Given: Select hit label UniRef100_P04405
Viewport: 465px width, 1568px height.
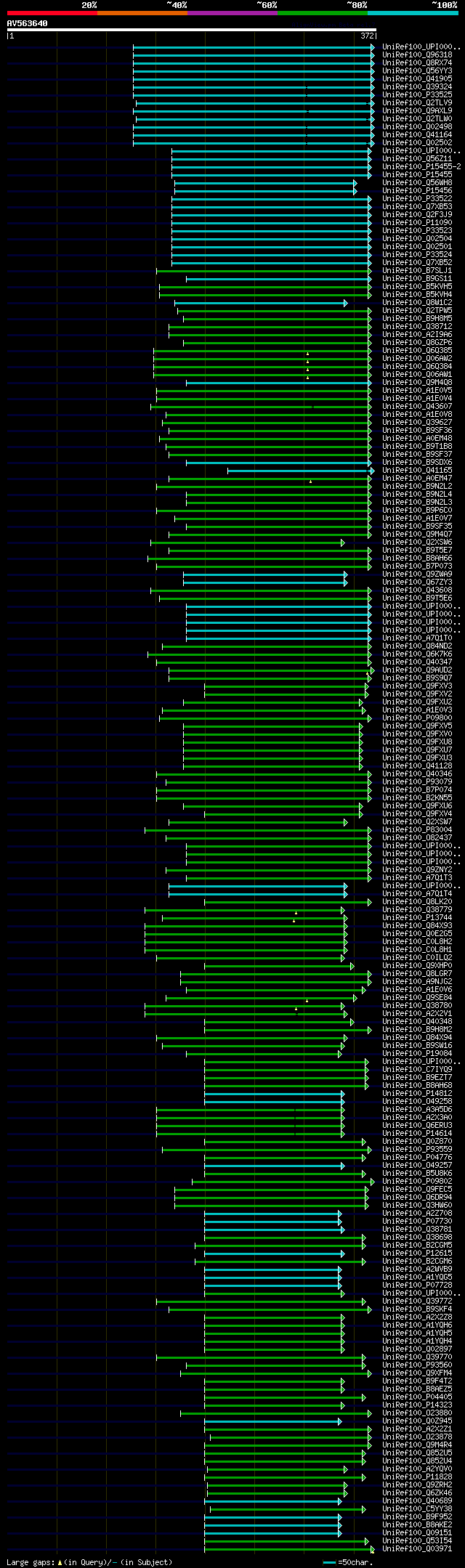Looking at the screenshot, I should pyautogui.click(x=417, y=1397).
